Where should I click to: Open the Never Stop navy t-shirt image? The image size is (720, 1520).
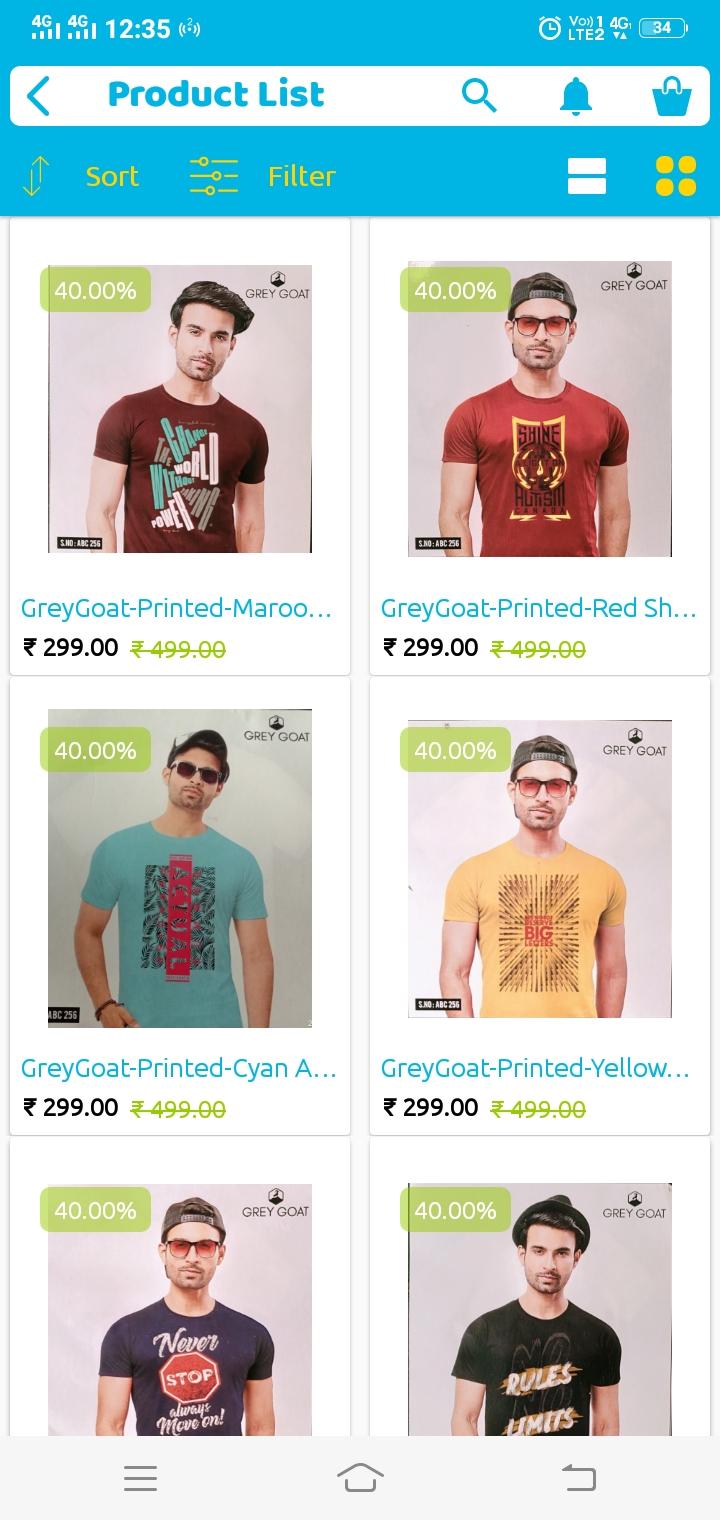pos(180,1310)
